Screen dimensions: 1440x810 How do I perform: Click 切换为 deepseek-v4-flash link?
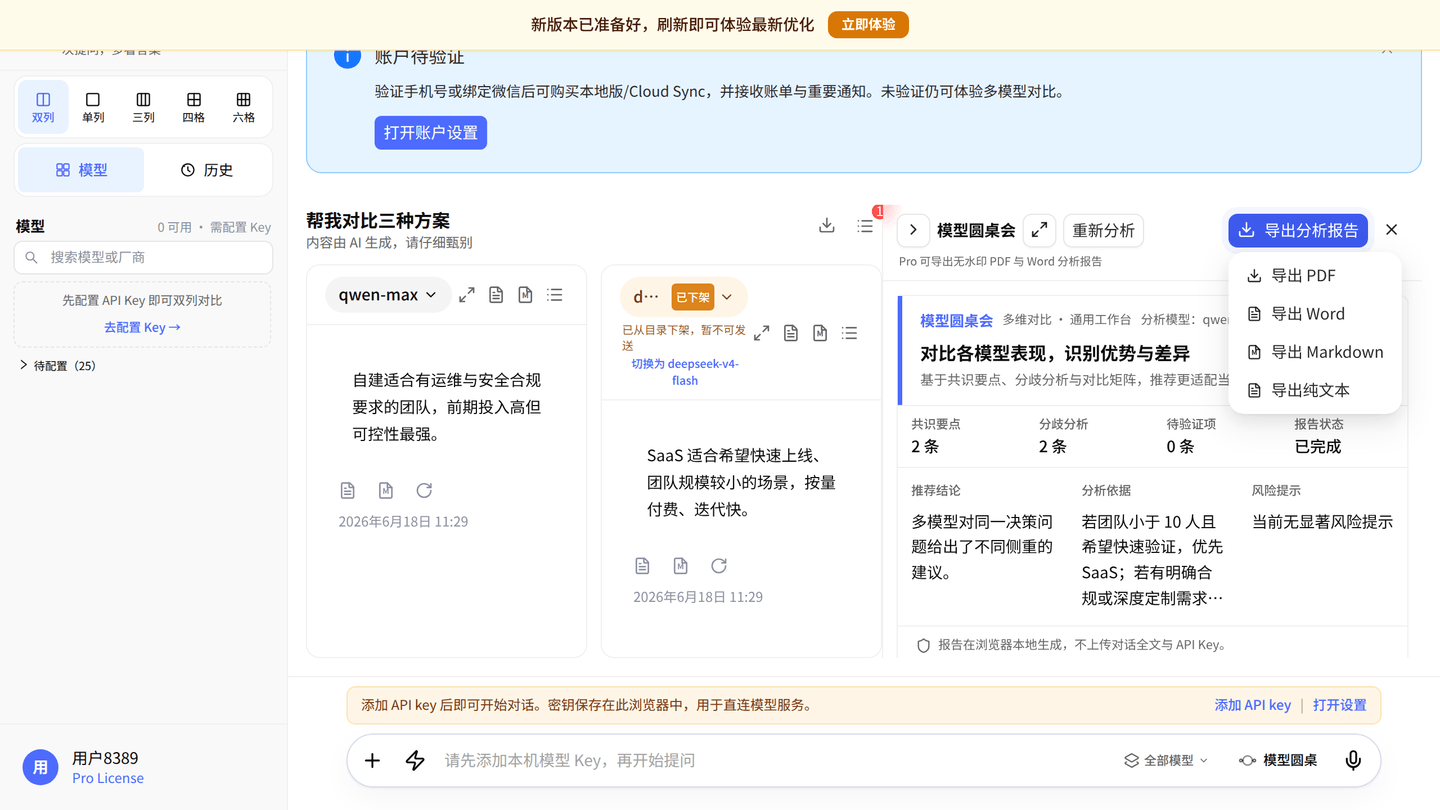coord(685,372)
